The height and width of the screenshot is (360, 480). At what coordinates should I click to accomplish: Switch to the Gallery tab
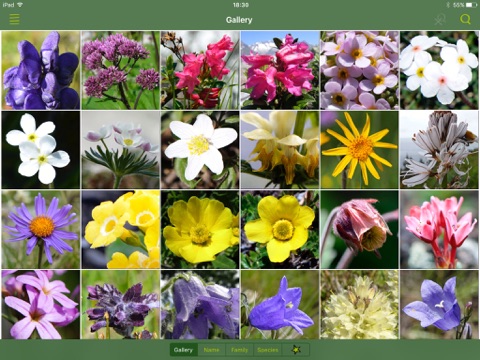(x=184, y=350)
